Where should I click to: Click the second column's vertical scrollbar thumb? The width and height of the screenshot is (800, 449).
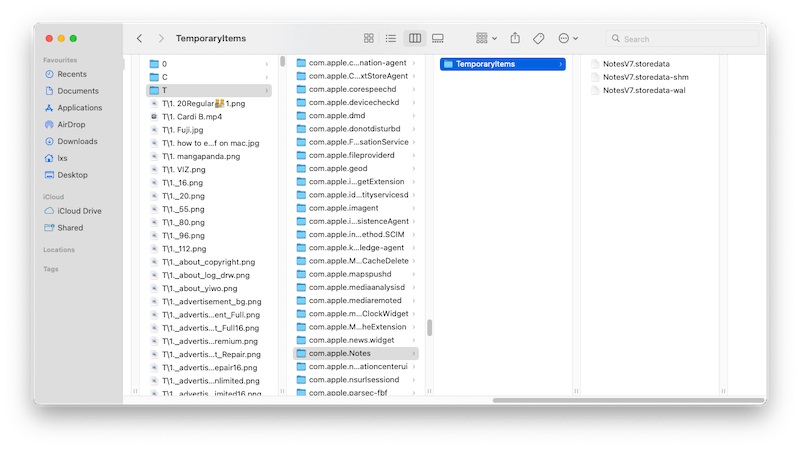tap(430, 328)
